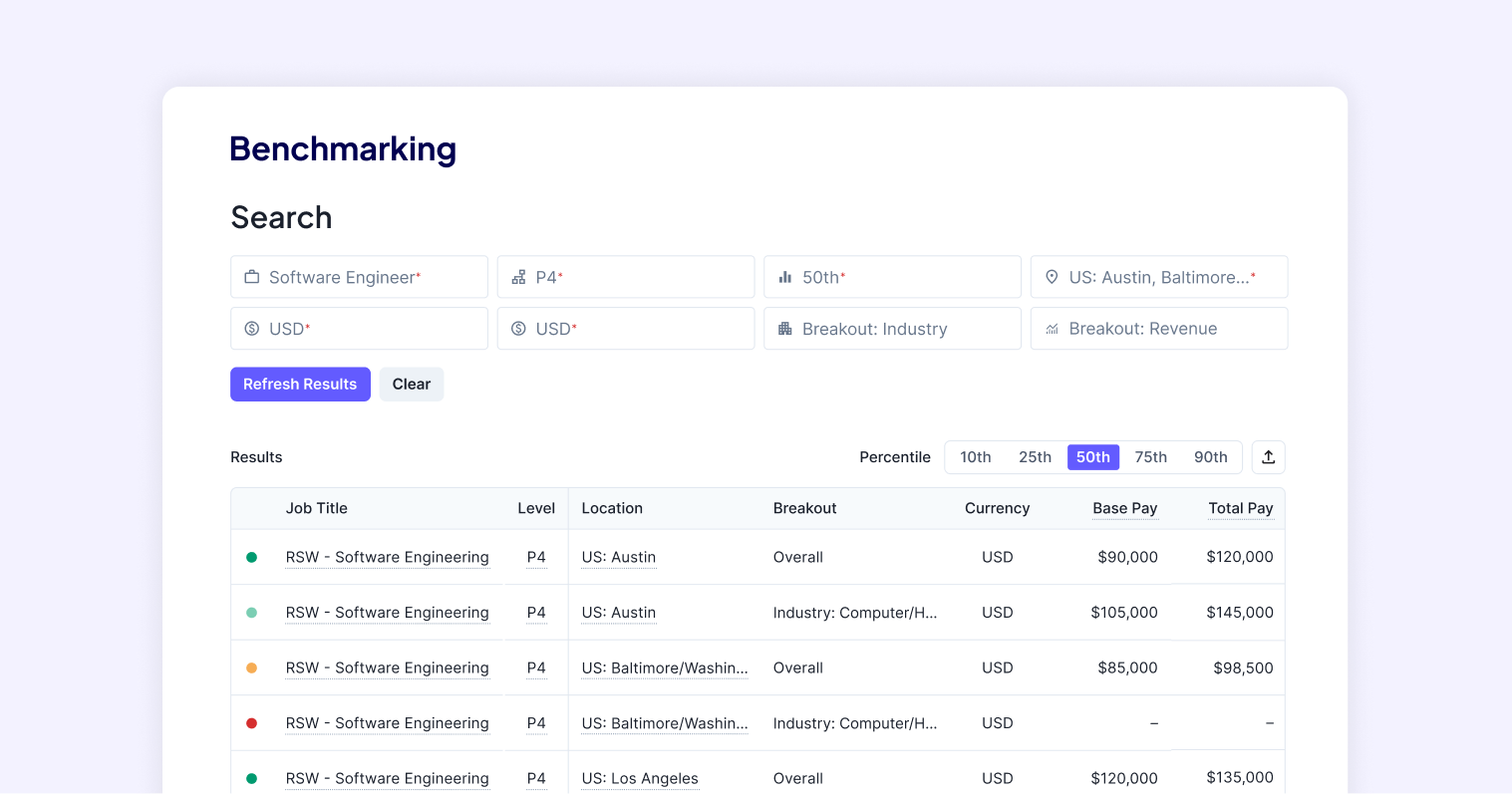Viewport: 1512px width, 794px height.
Task: Click P4 level in the $105,000 row
Action: coord(536,613)
